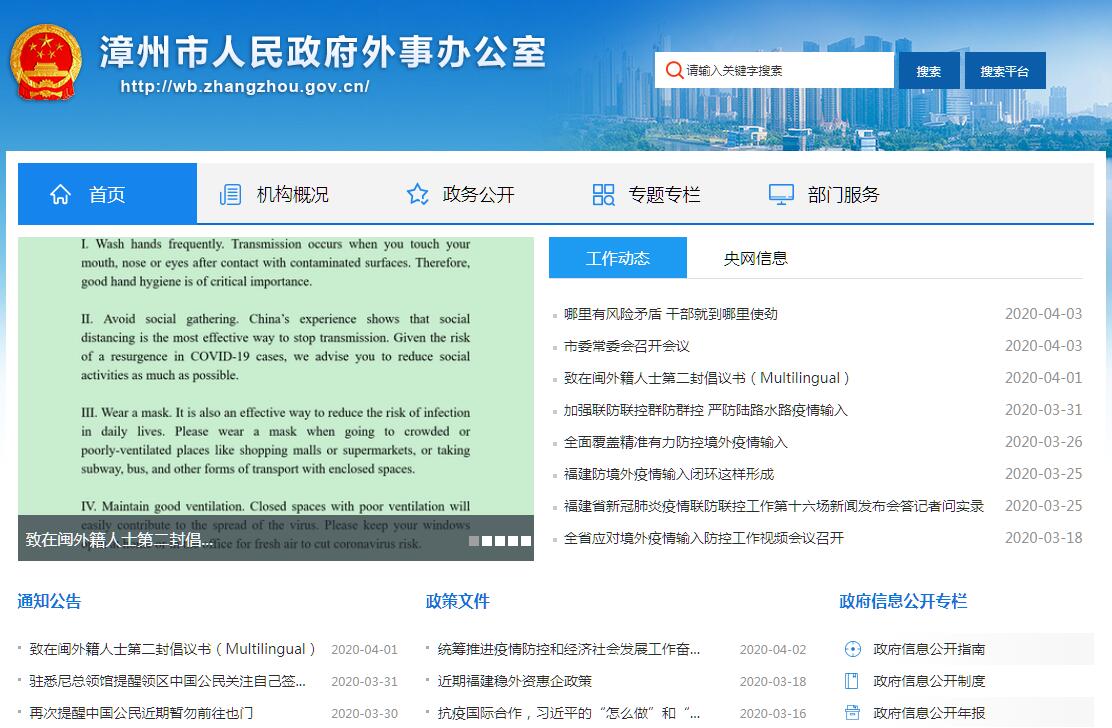The width and height of the screenshot is (1112, 728).
Task: Click the COVID-19 advice slideshow image
Action: point(275,380)
